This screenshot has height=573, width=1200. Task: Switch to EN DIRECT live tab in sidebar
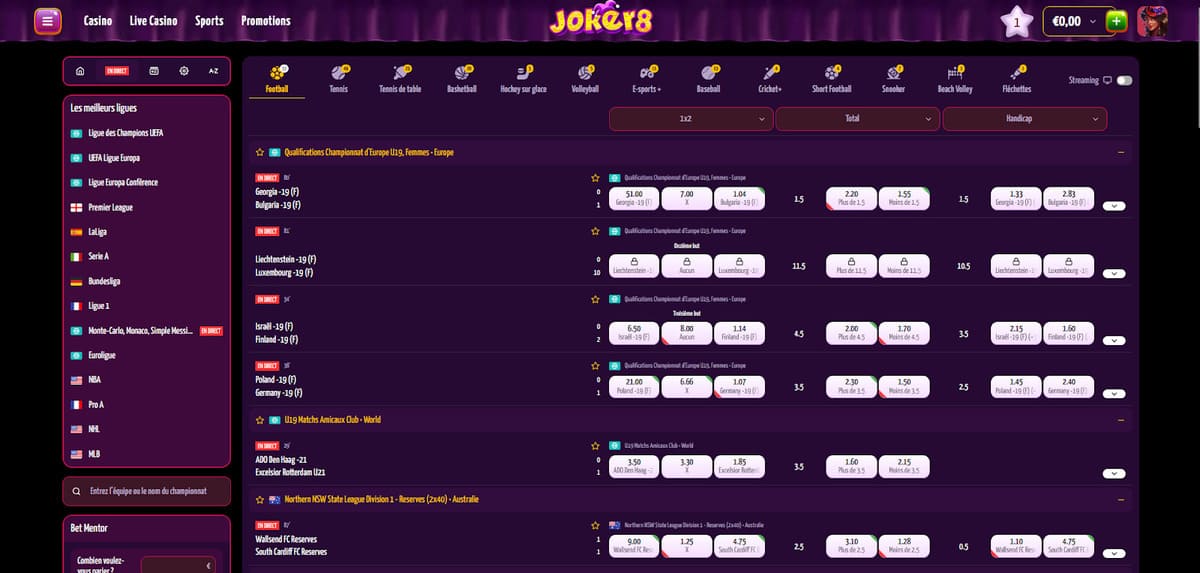pyautogui.click(x=116, y=71)
